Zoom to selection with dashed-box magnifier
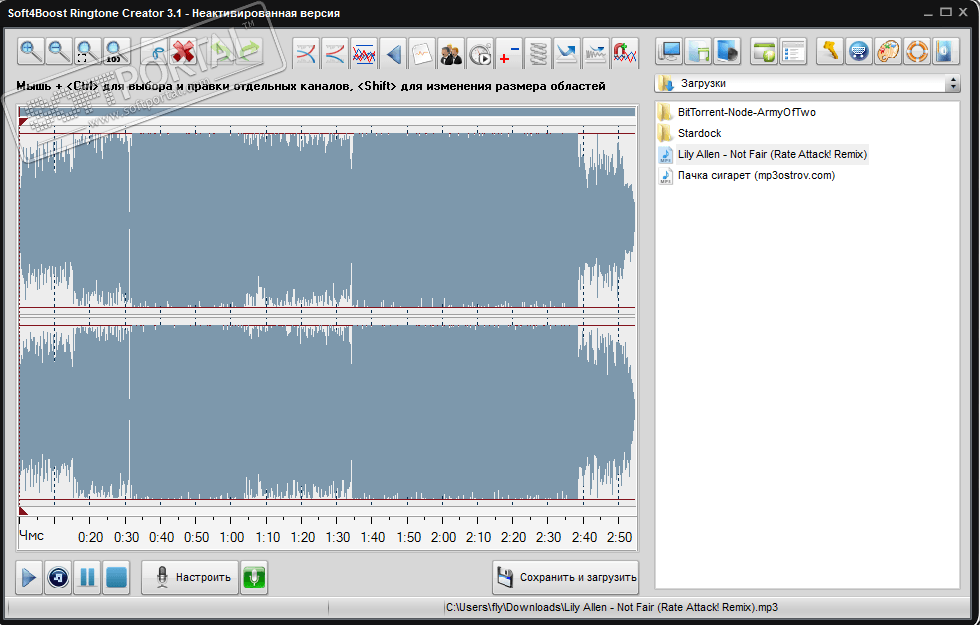Image resolution: width=980 pixels, height=625 pixels. pyautogui.click(x=88, y=52)
